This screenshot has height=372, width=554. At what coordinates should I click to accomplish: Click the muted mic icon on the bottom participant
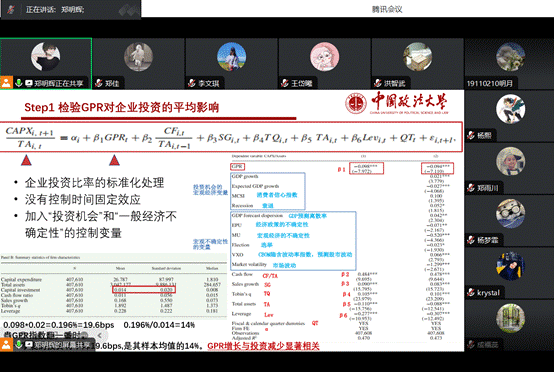tap(471, 344)
